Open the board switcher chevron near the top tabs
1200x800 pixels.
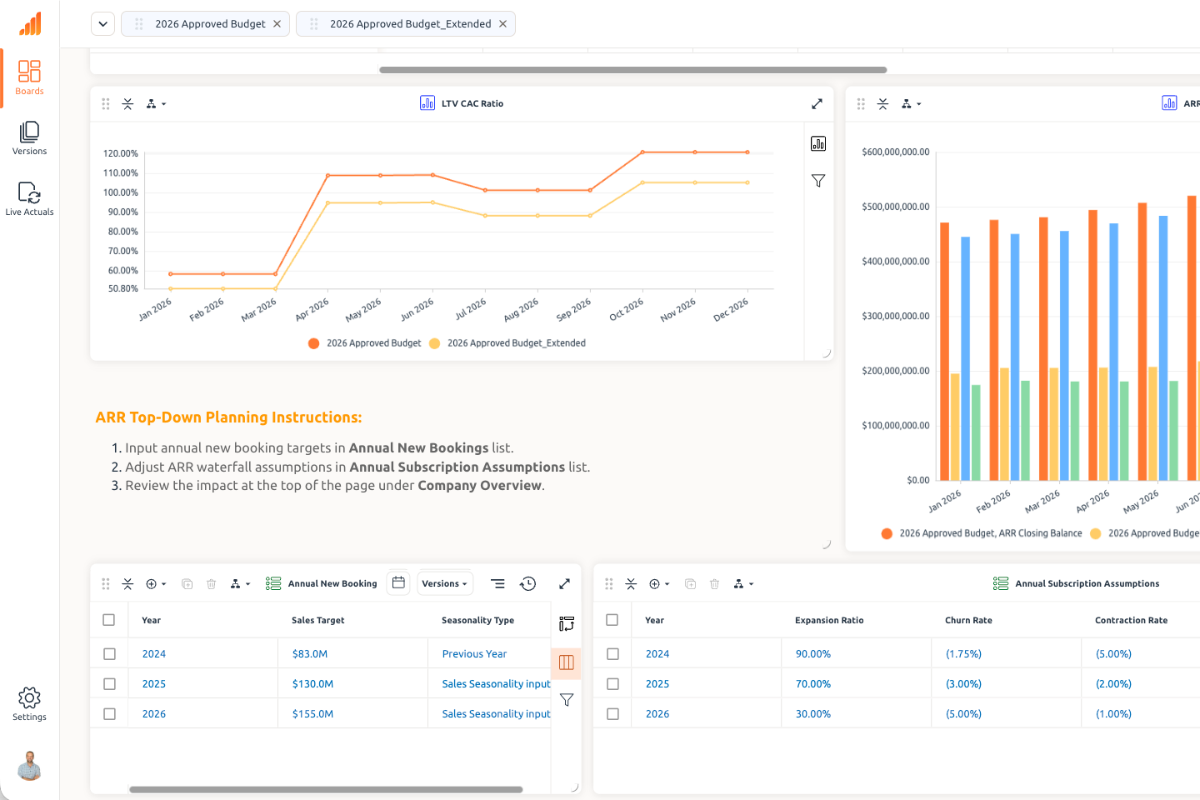[x=102, y=23]
